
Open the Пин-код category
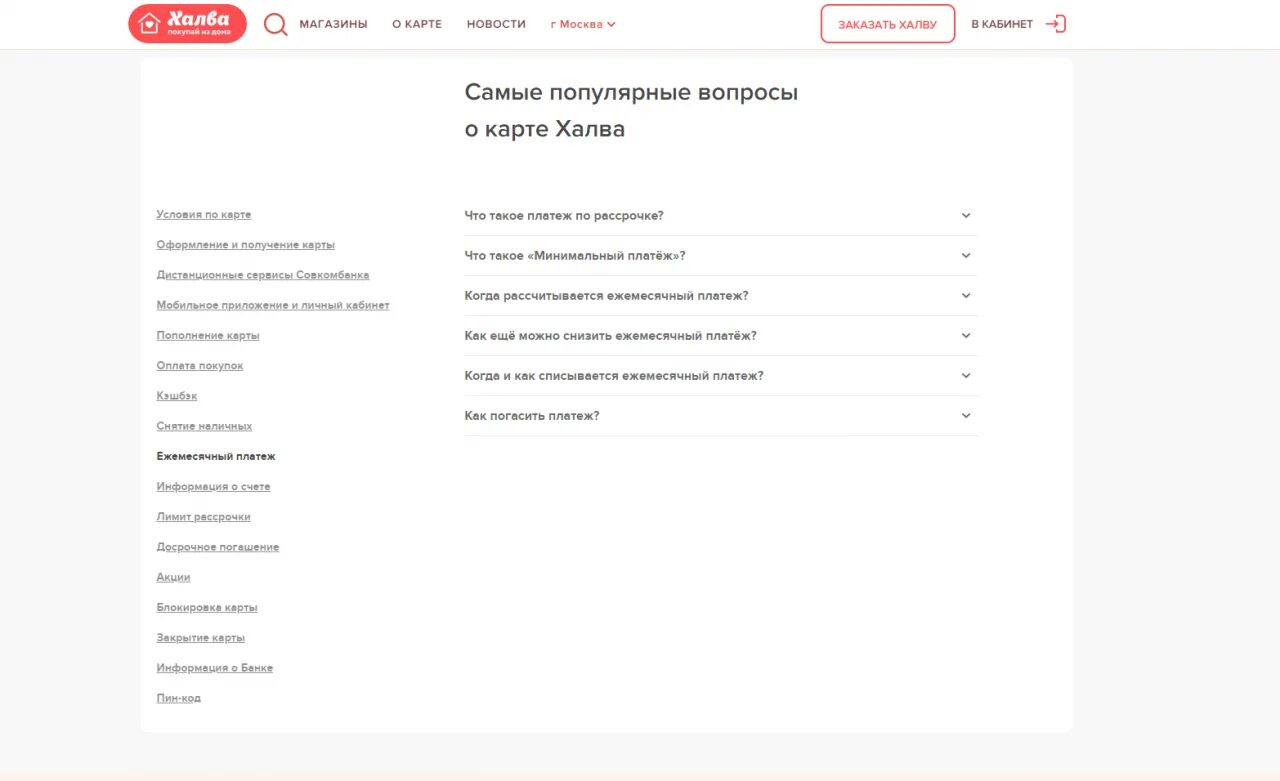point(179,698)
